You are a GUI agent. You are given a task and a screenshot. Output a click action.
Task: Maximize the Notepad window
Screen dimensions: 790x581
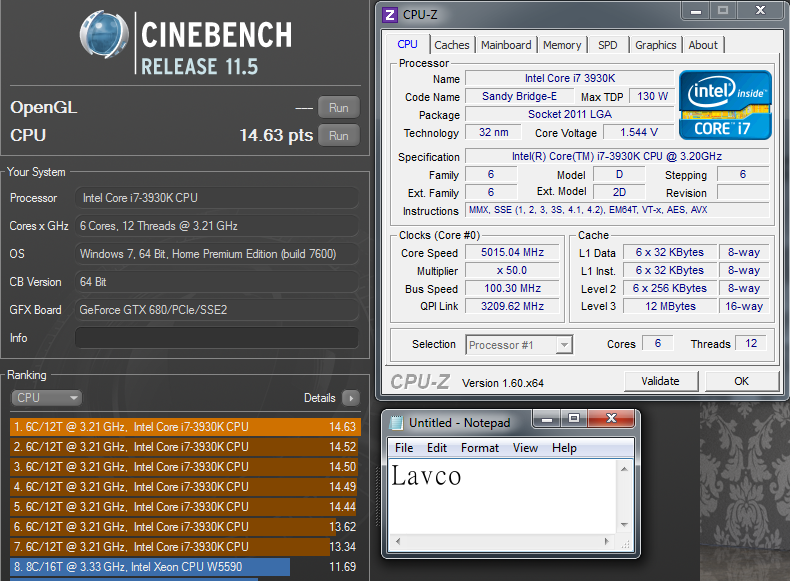coord(574,419)
